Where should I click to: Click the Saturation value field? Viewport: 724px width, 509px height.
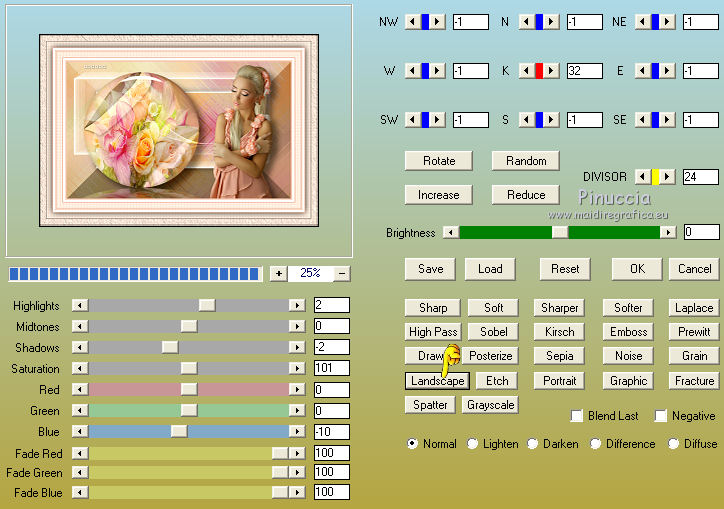point(332,368)
